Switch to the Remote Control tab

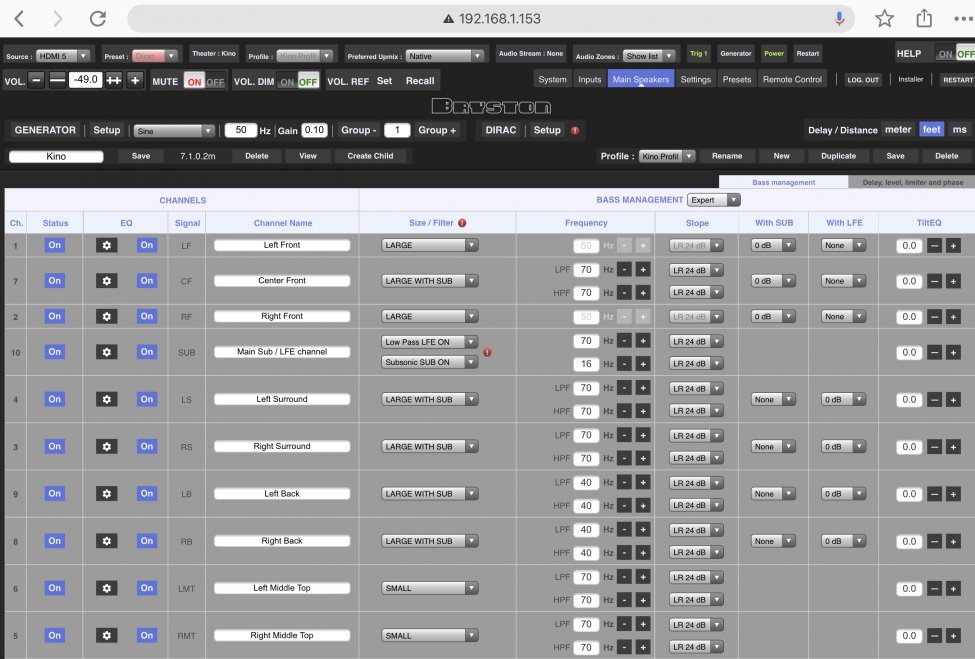click(792, 80)
